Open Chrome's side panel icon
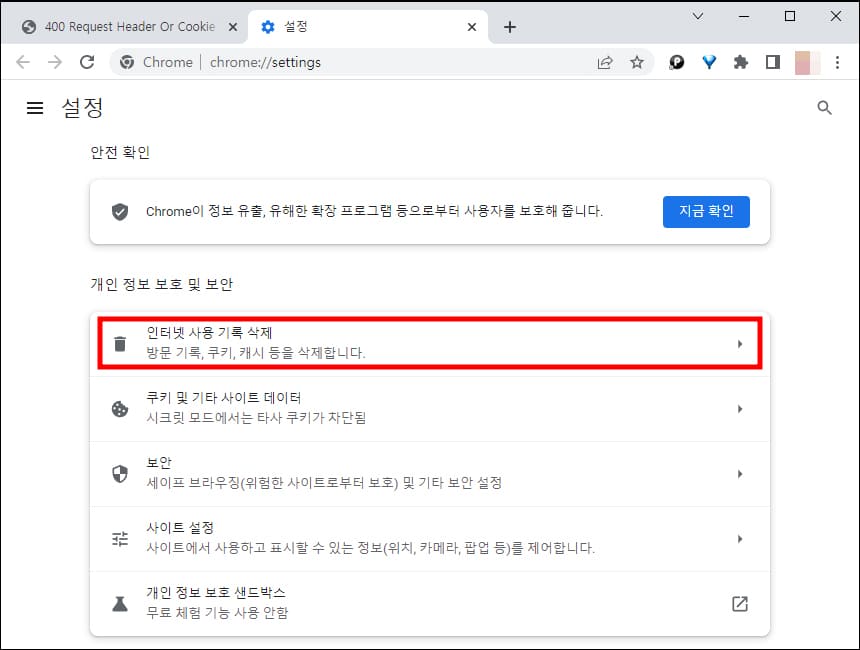 point(772,62)
